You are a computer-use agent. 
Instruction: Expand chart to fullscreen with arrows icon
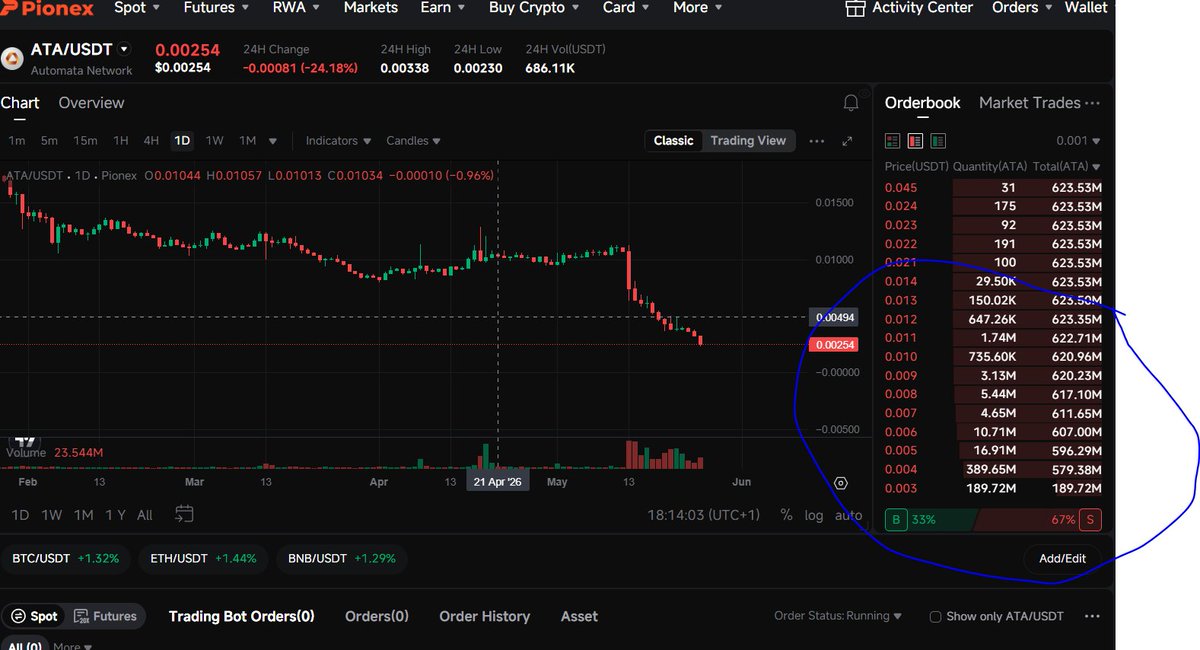pyautogui.click(x=848, y=141)
